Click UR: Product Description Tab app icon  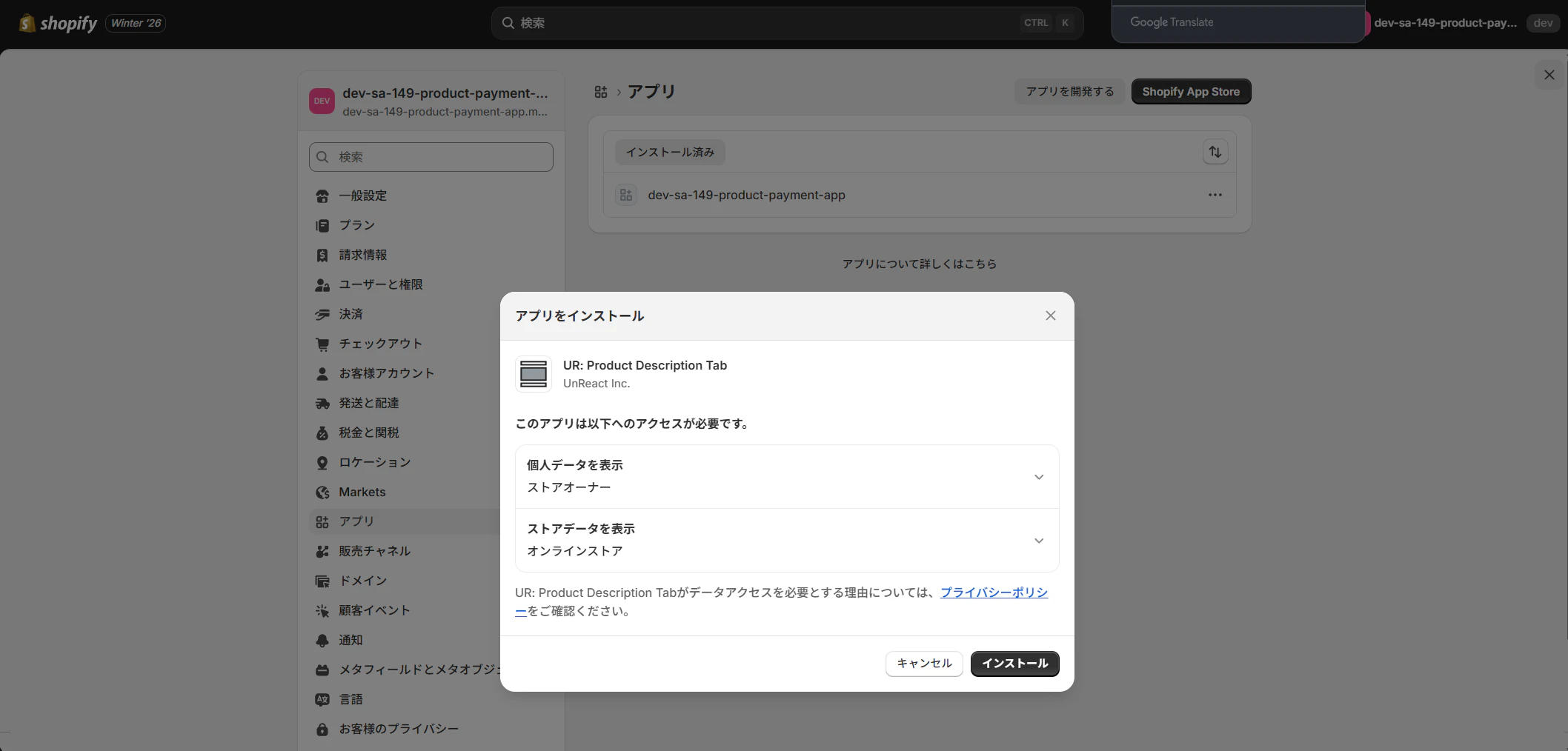534,374
